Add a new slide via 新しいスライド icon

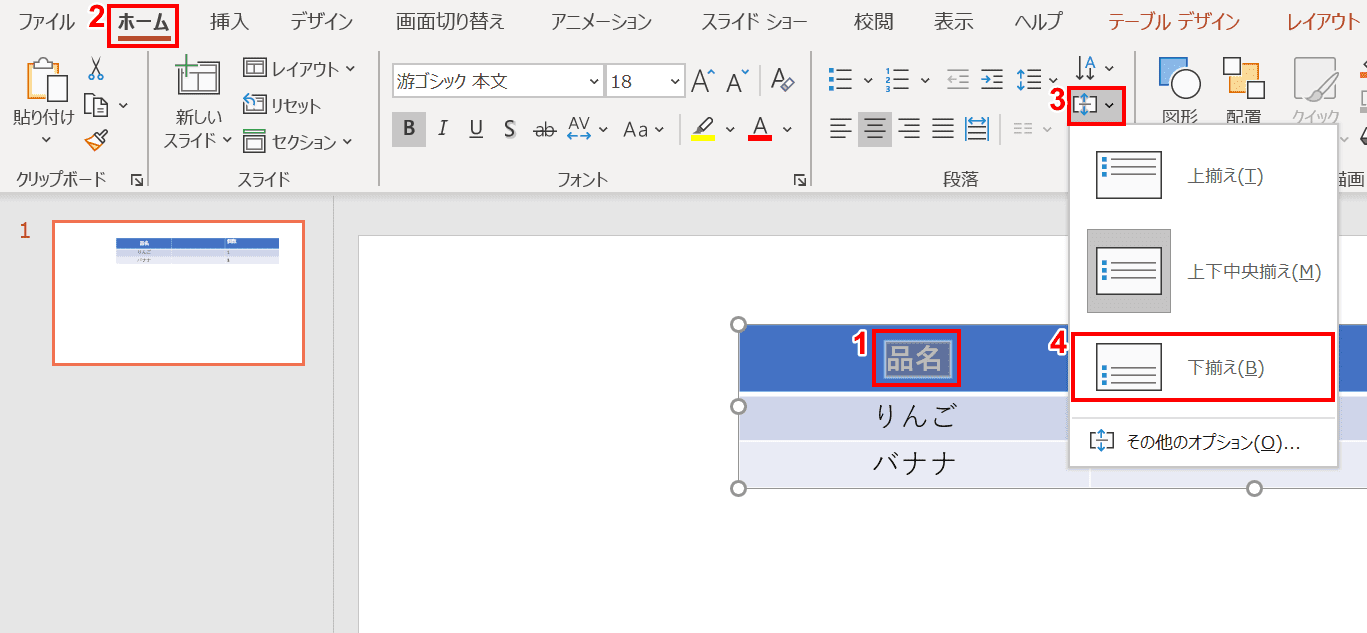197,78
